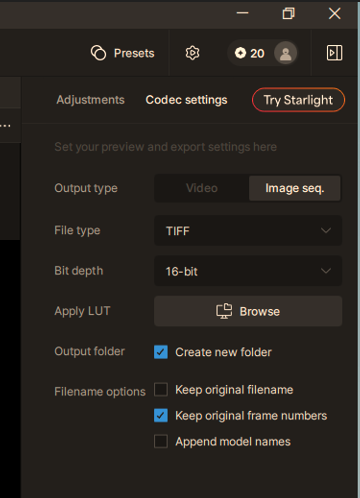This screenshot has width=360, height=498.
Task: Click the Browse monitor-folder icon
Action: pos(224,311)
